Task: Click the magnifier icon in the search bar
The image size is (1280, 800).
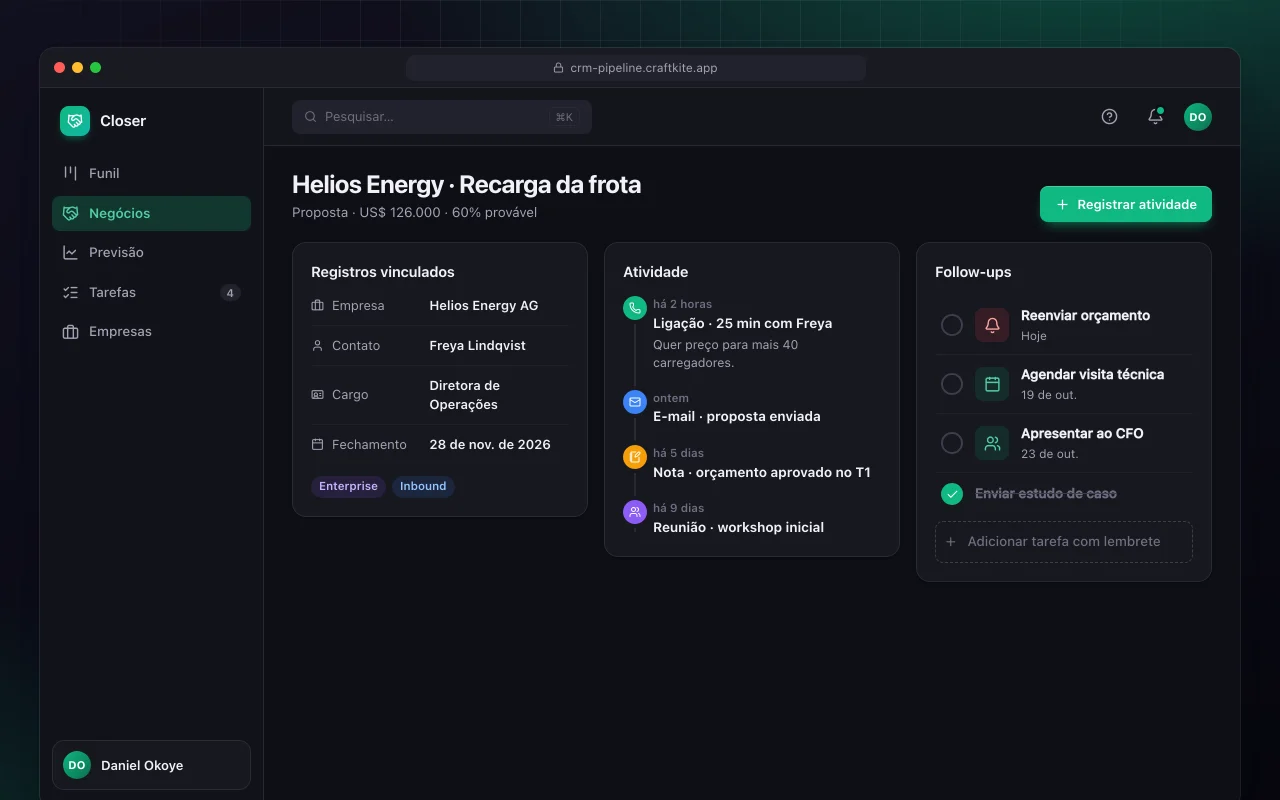Action: (311, 117)
